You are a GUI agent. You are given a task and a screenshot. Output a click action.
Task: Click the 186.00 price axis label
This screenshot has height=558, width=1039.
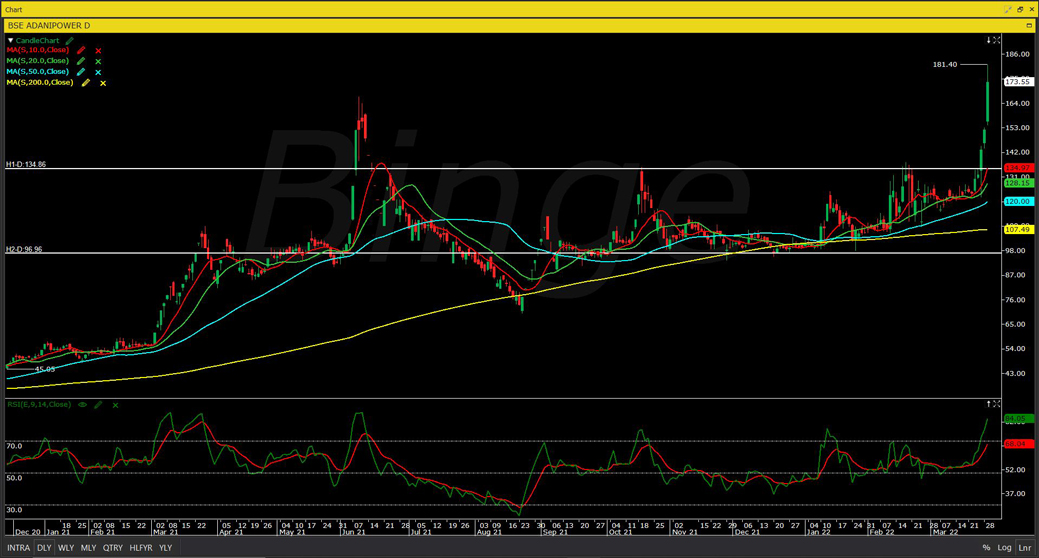pyautogui.click(x=1017, y=54)
